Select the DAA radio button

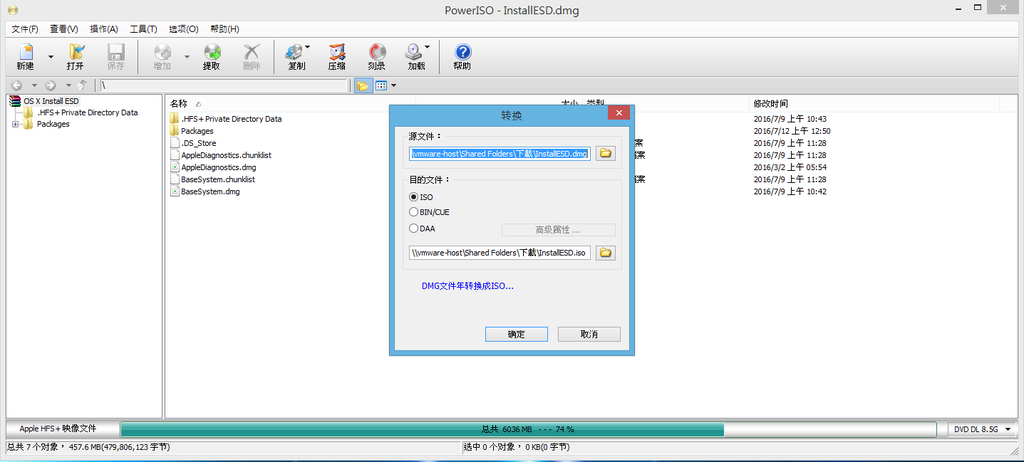pos(413,228)
